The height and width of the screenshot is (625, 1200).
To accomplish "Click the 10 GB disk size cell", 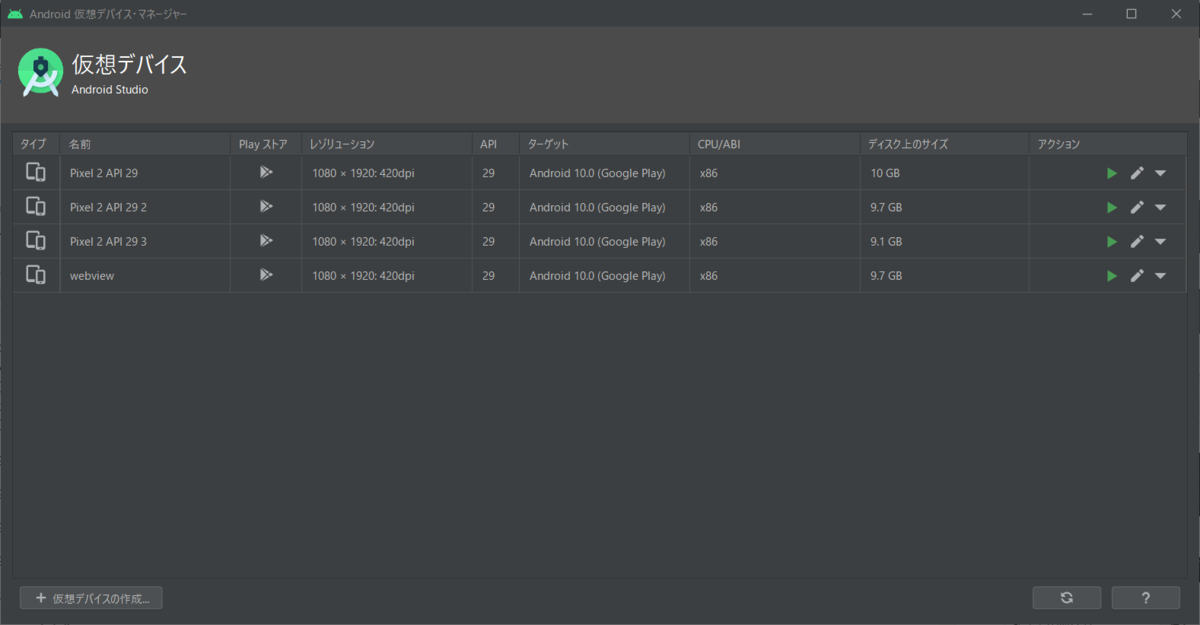I will point(945,173).
